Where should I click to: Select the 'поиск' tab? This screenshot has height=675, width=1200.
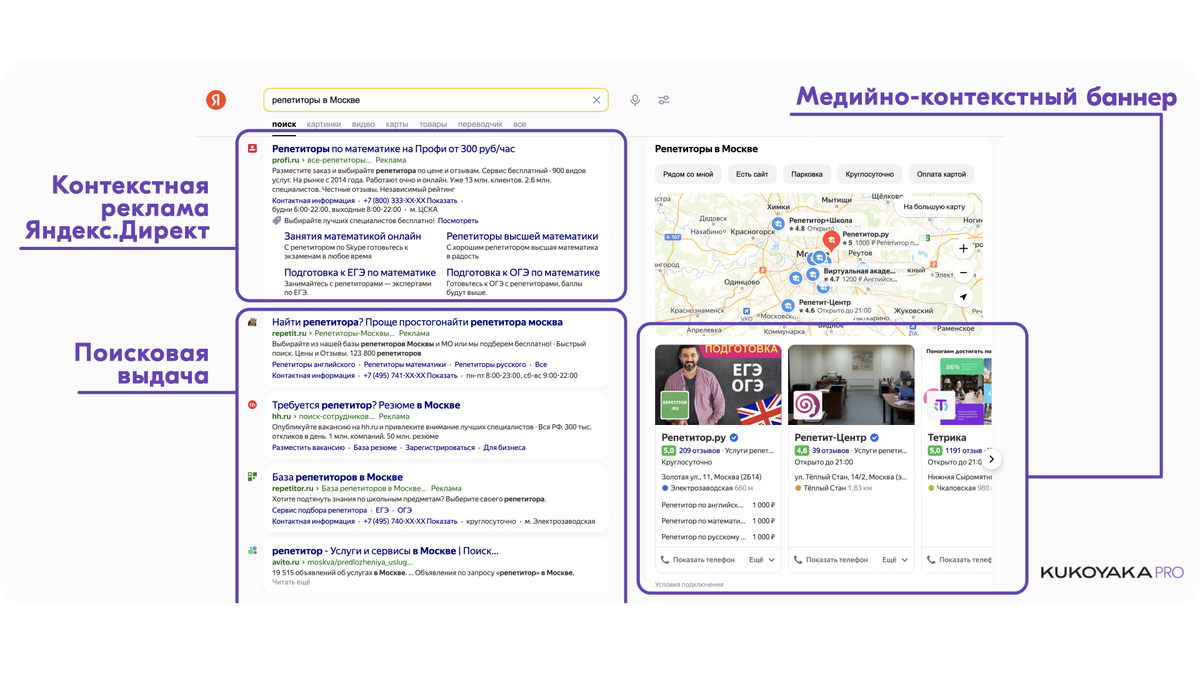coord(284,125)
